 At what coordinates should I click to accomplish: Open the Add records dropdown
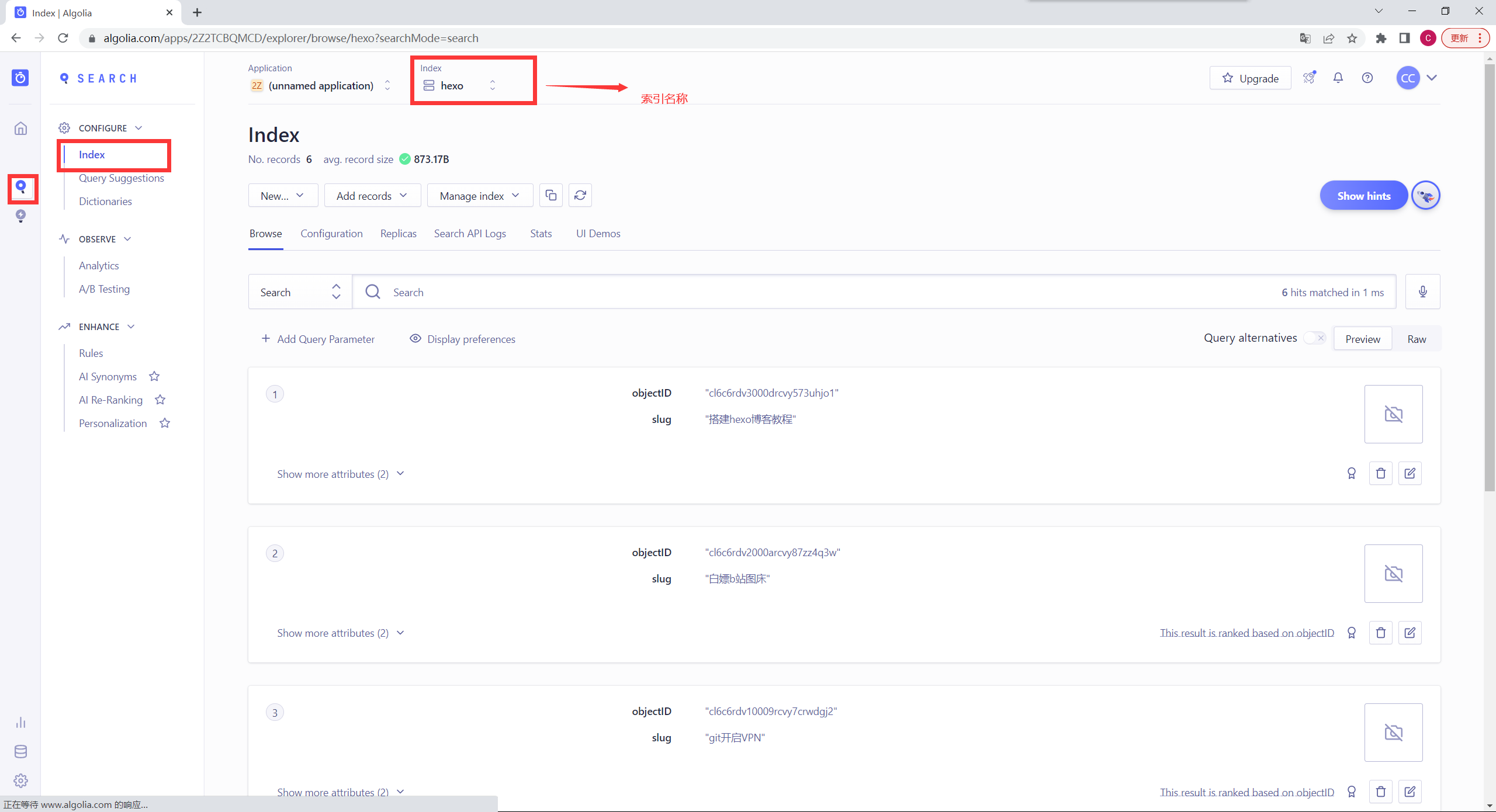pos(372,196)
